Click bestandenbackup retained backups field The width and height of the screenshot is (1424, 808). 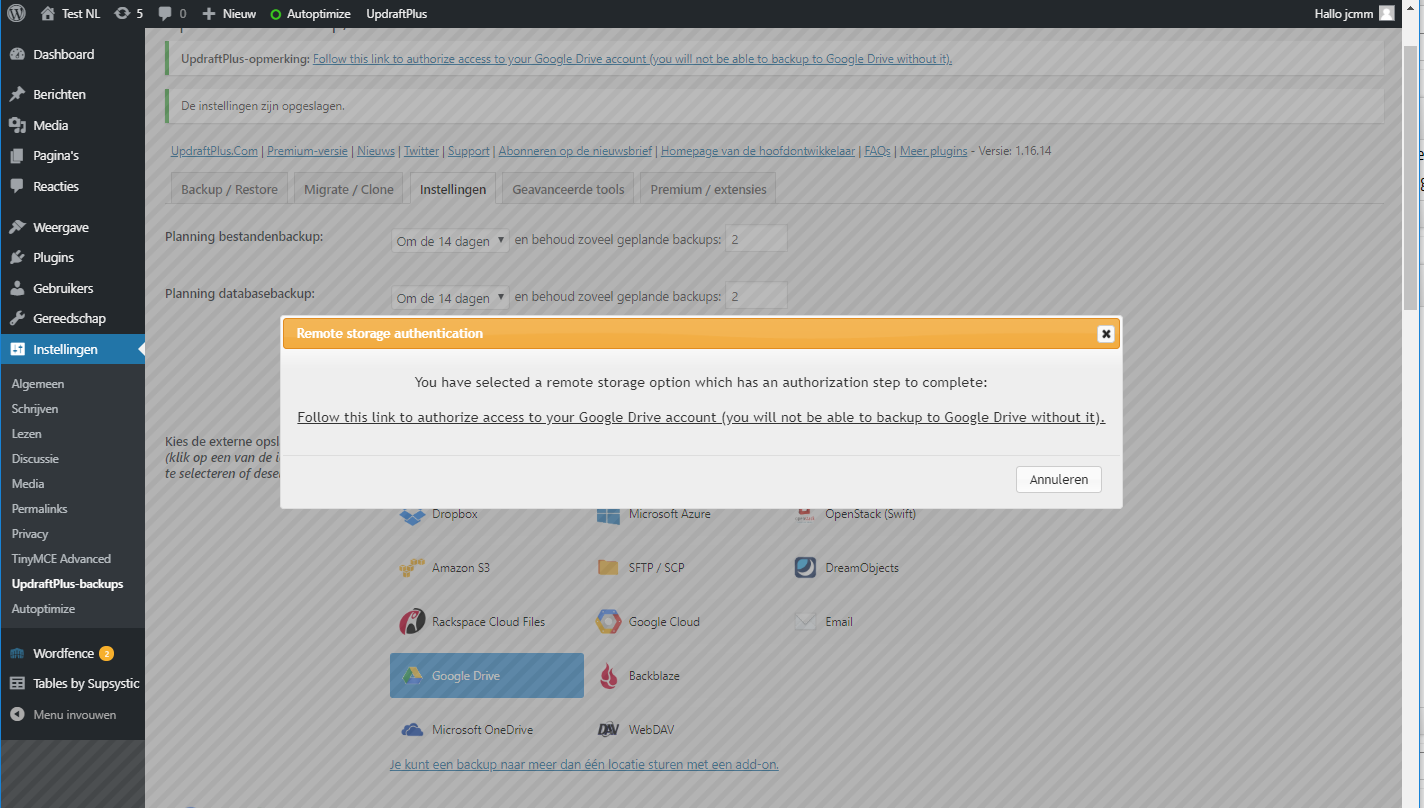click(756, 240)
